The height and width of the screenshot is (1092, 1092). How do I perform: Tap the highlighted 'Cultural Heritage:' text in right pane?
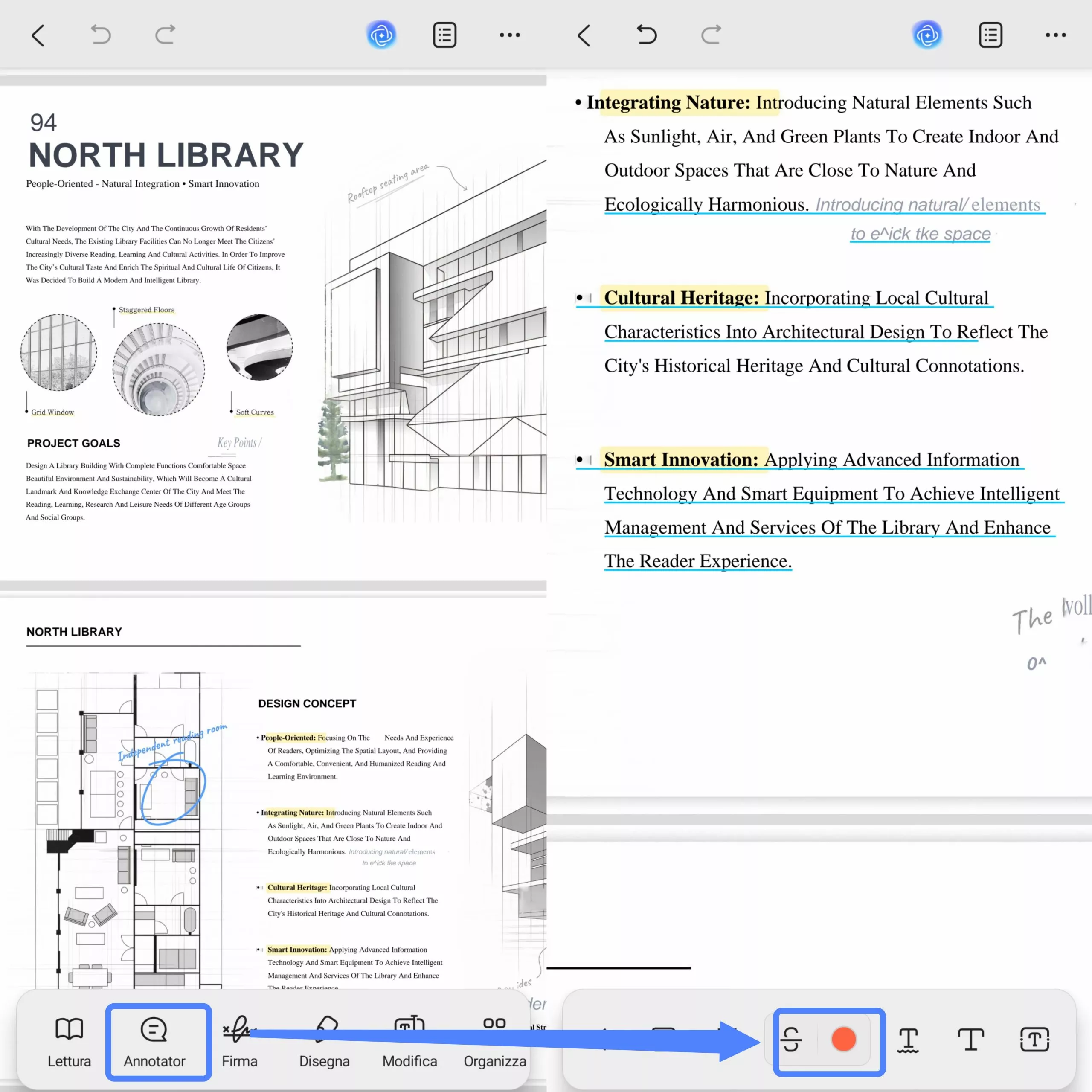coord(681,298)
